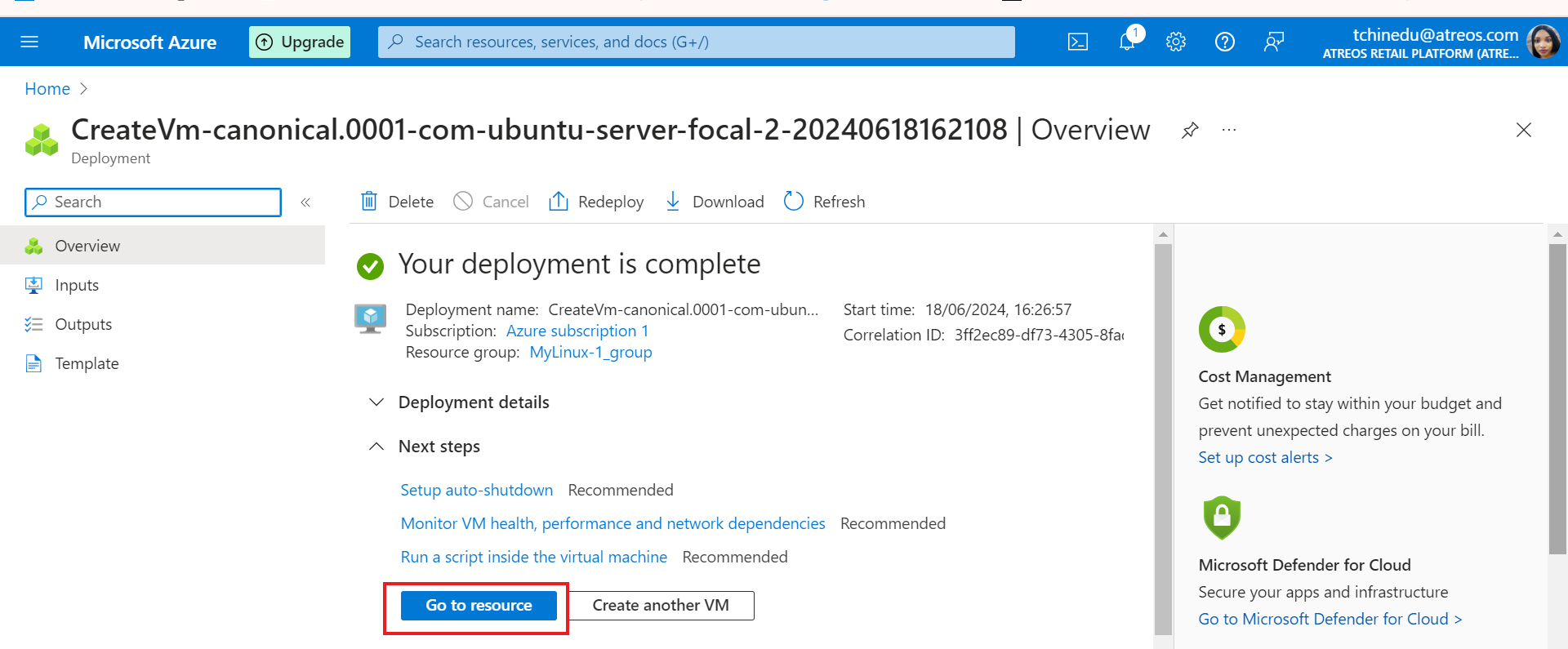The height and width of the screenshot is (649, 1568).
Task: Click the Go to resource button
Action: point(479,606)
